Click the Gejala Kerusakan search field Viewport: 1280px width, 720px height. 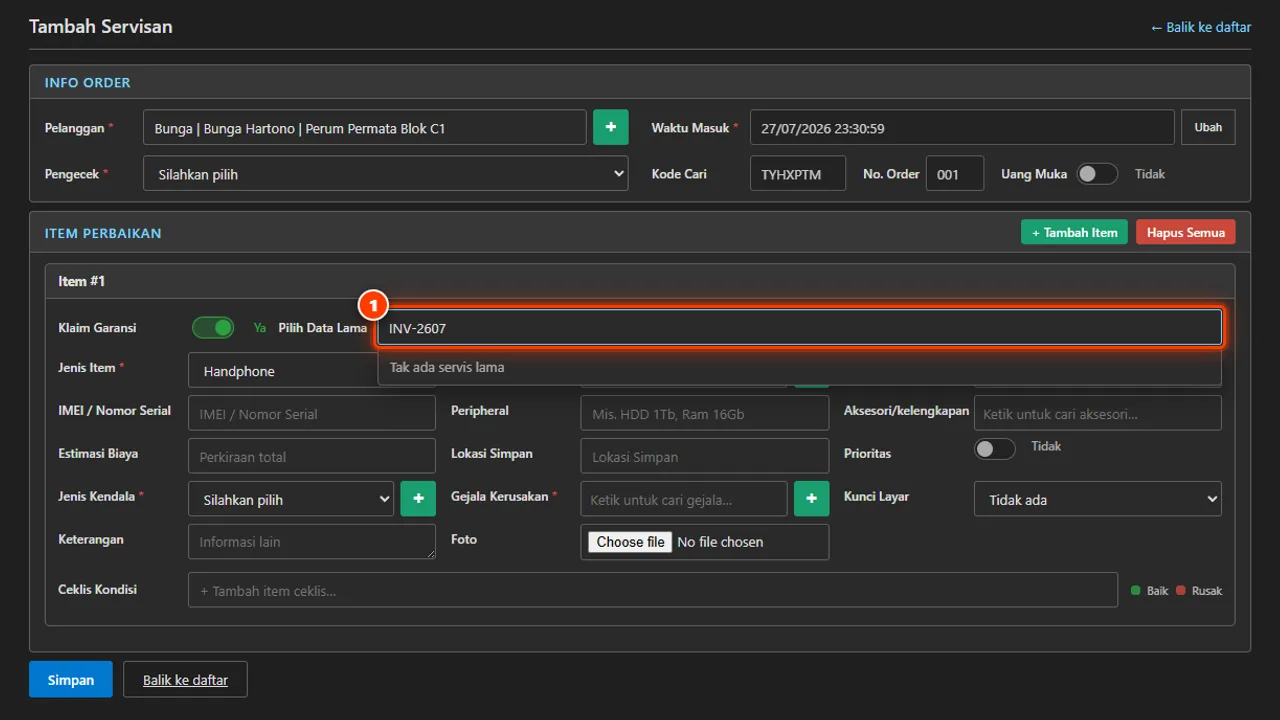coord(684,499)
